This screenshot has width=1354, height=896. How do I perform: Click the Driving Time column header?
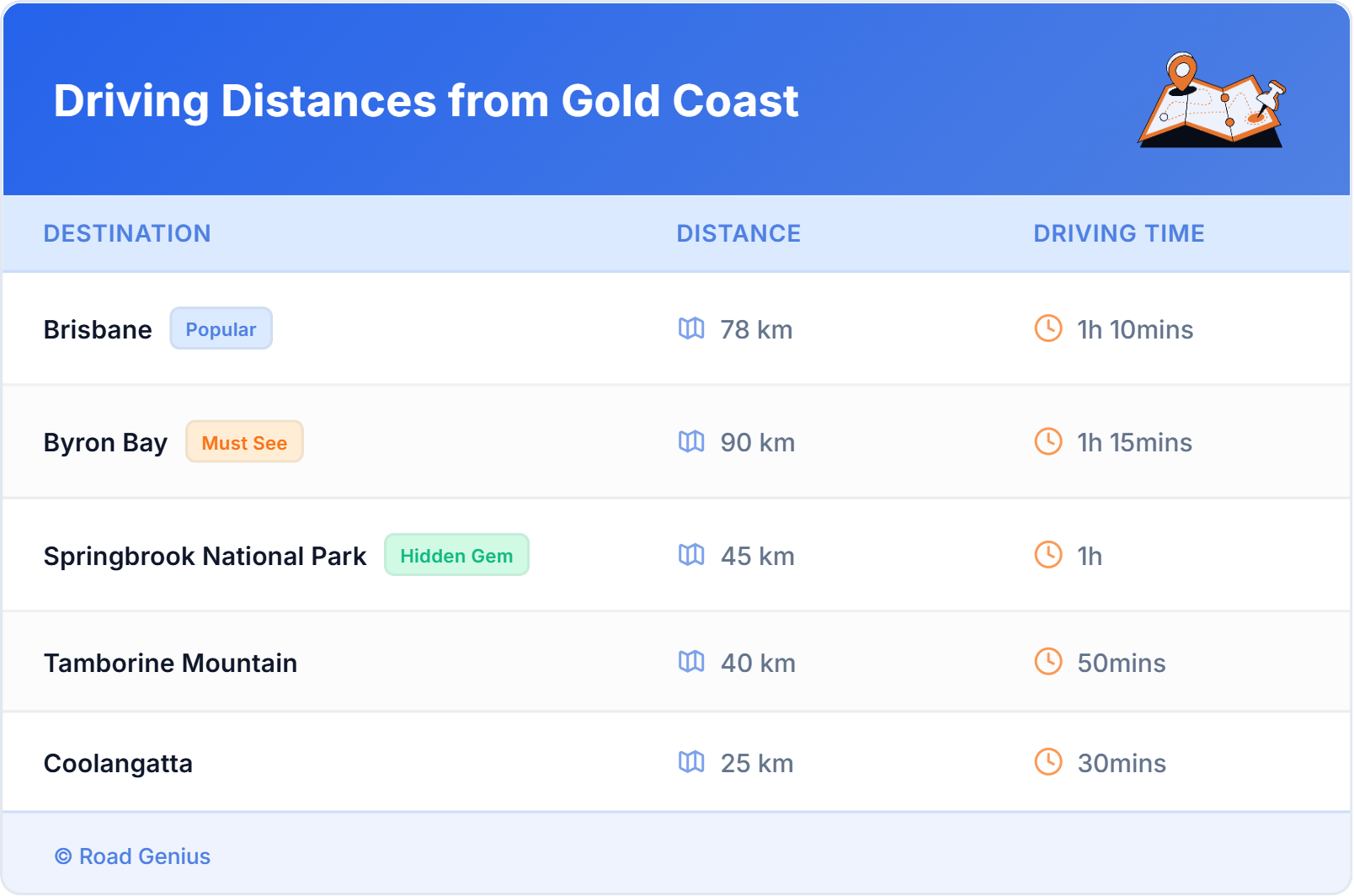pyautogui.click(x=1118, y=233)
